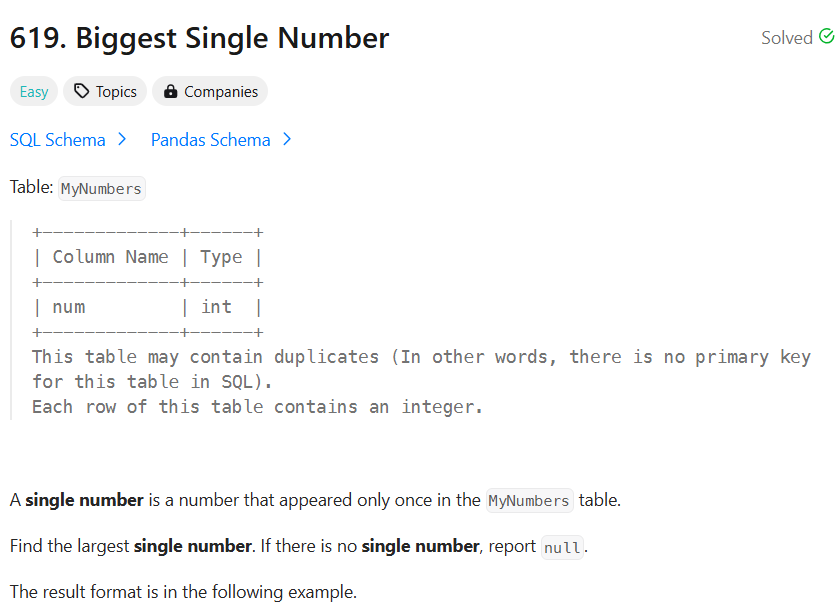Open the Companies pill button
The height and width of the screenshot is (608, 839).
[x=210, y=92]
